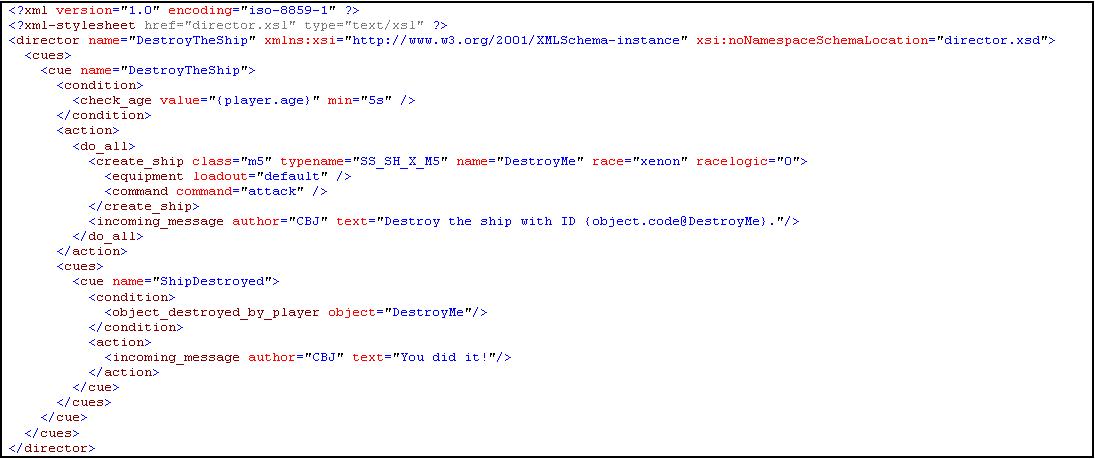Click the equipment tag name

coord(147,175)
